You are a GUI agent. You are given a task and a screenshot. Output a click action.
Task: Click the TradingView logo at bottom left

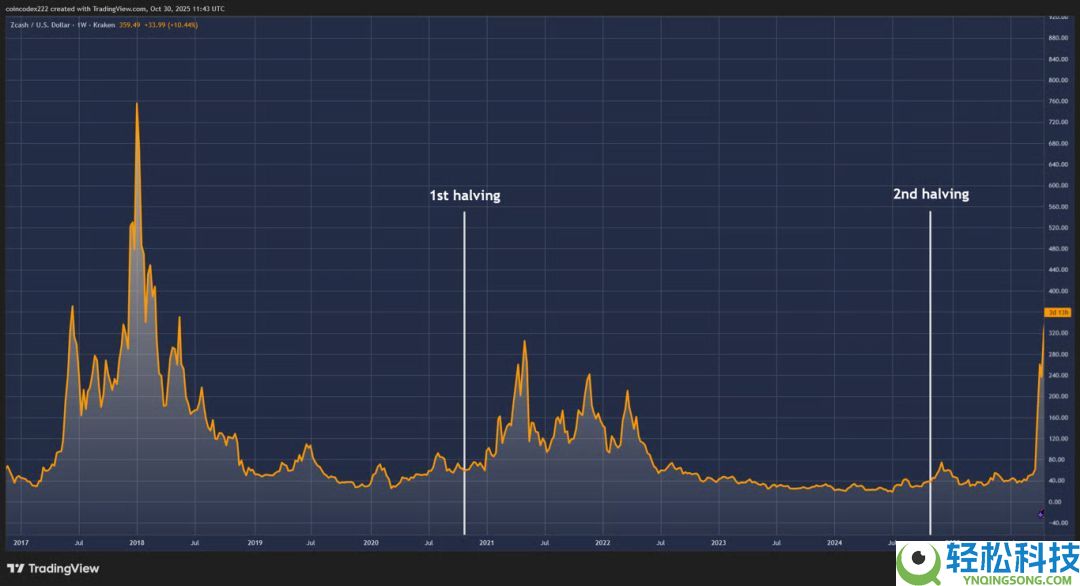(53, 568)
